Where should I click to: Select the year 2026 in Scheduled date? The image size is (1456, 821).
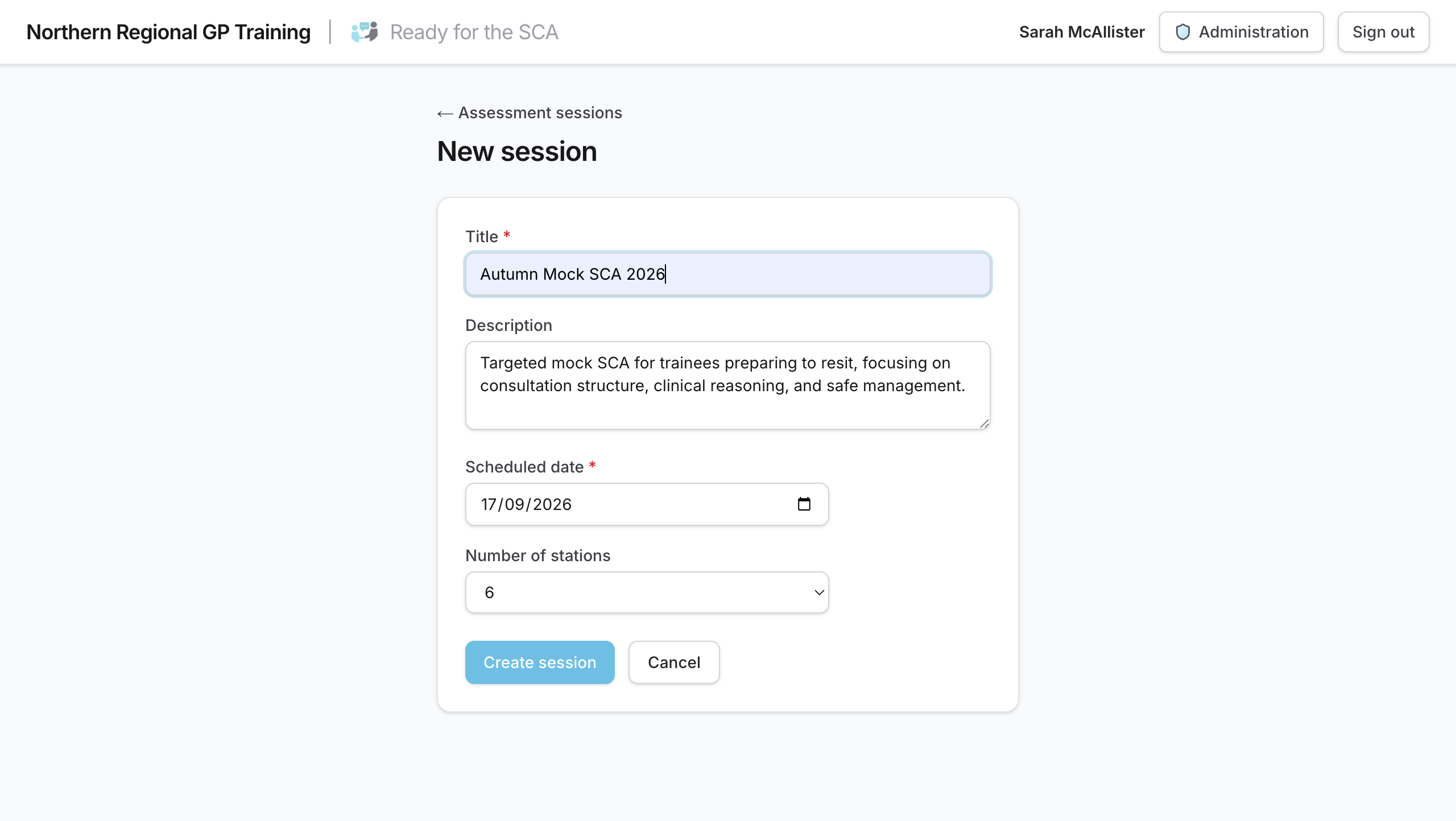point(552,504)
